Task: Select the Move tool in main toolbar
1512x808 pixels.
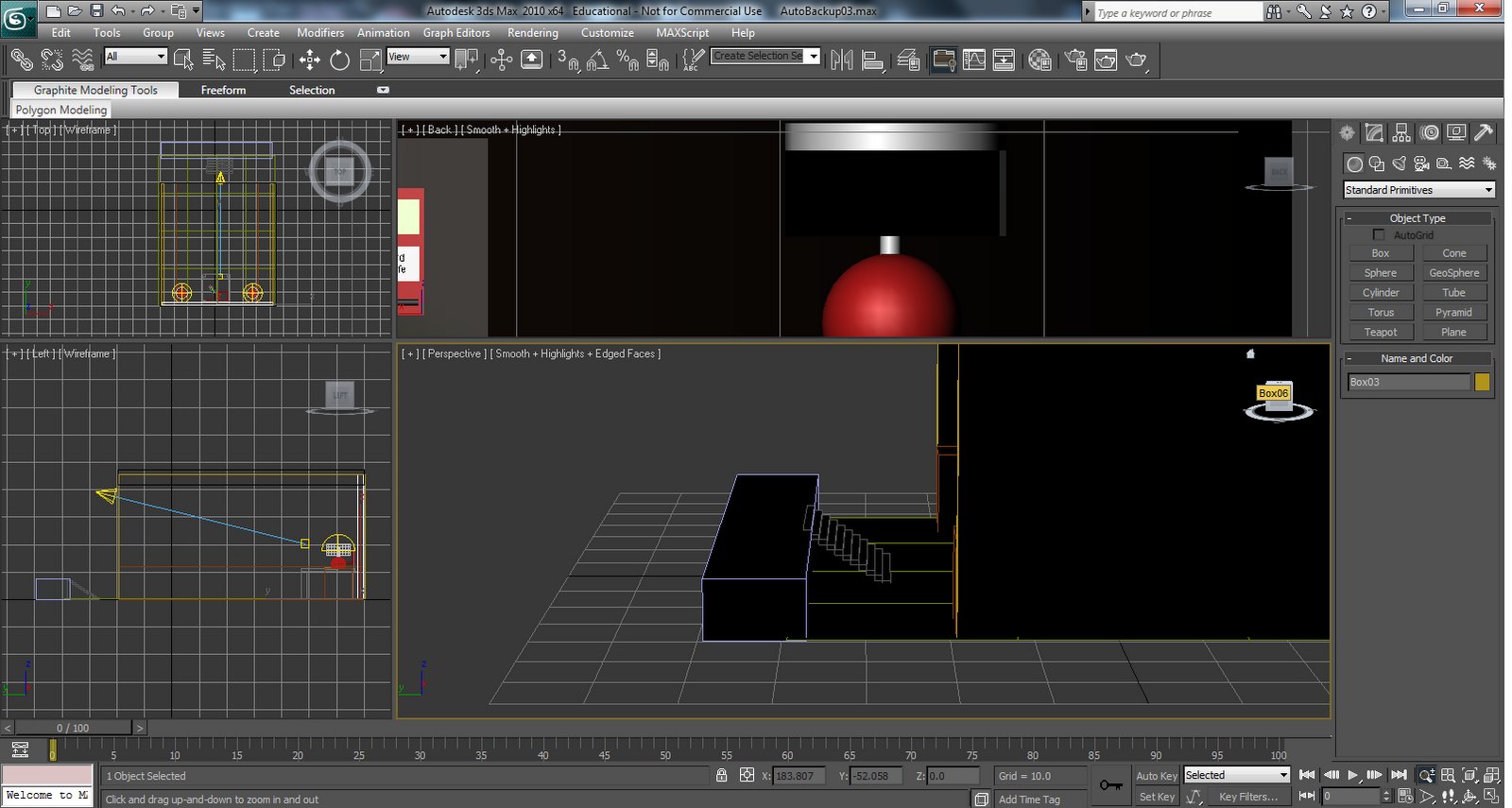Action: pyautogui.click(x=309, y=60)
